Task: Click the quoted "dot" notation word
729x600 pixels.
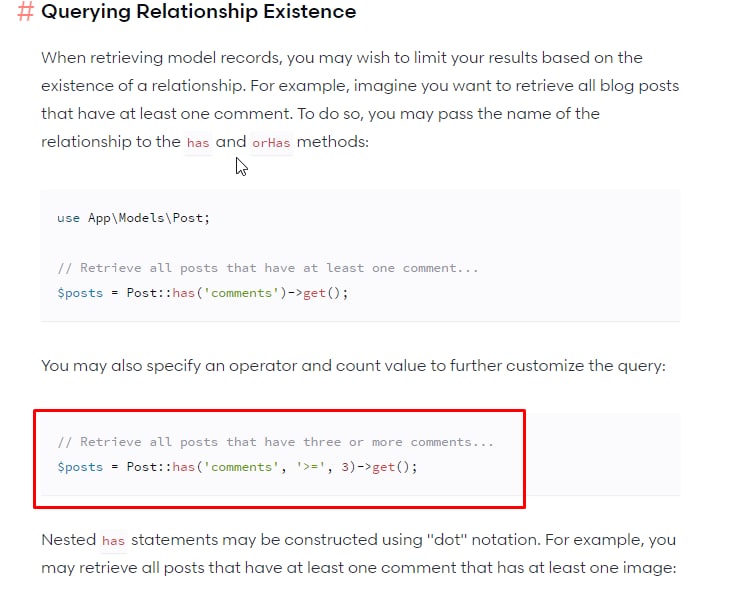Action: point(446,540)
